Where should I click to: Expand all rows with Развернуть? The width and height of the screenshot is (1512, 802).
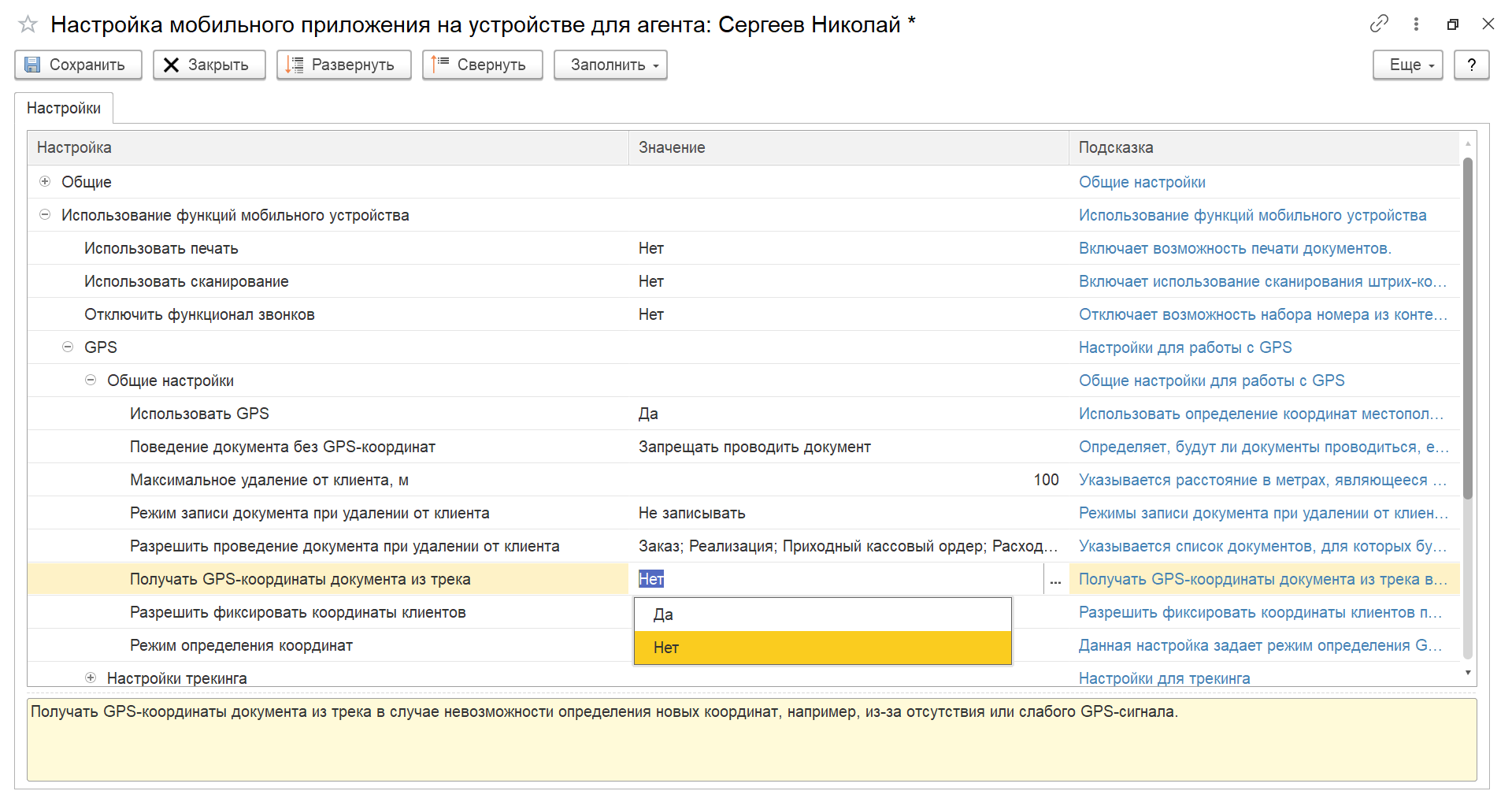pyautogui.click(x=343, y=65)
